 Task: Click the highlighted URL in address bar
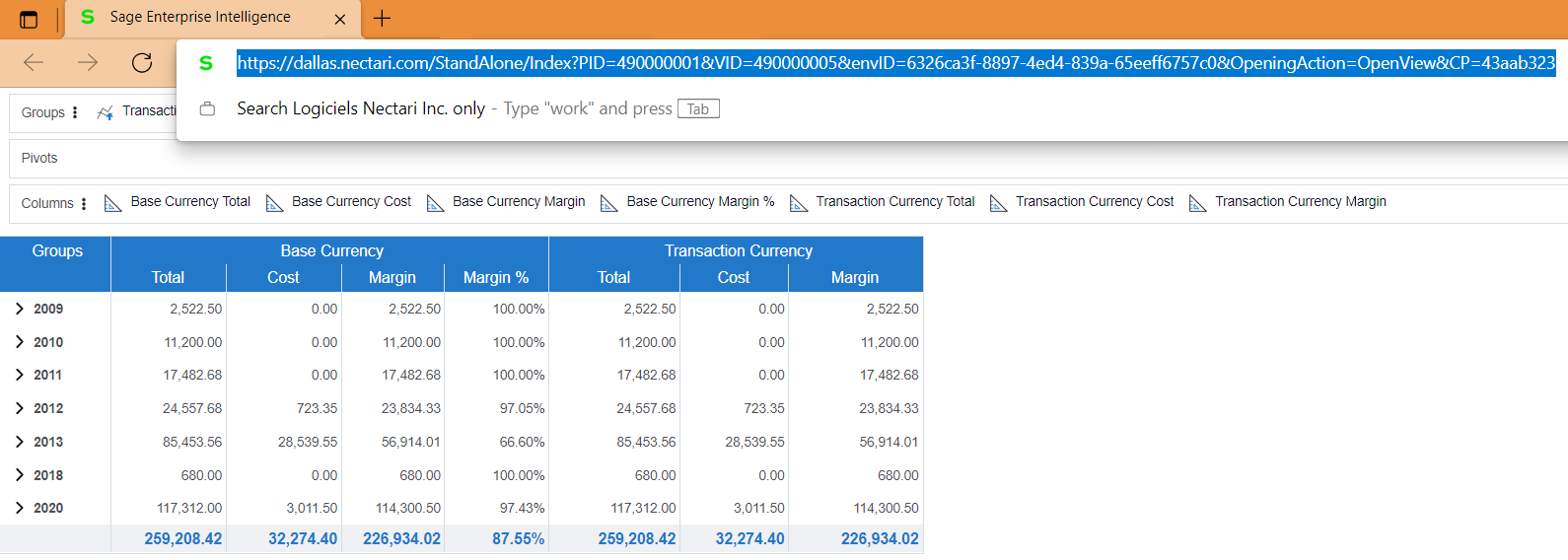click(x=895, y=63)
